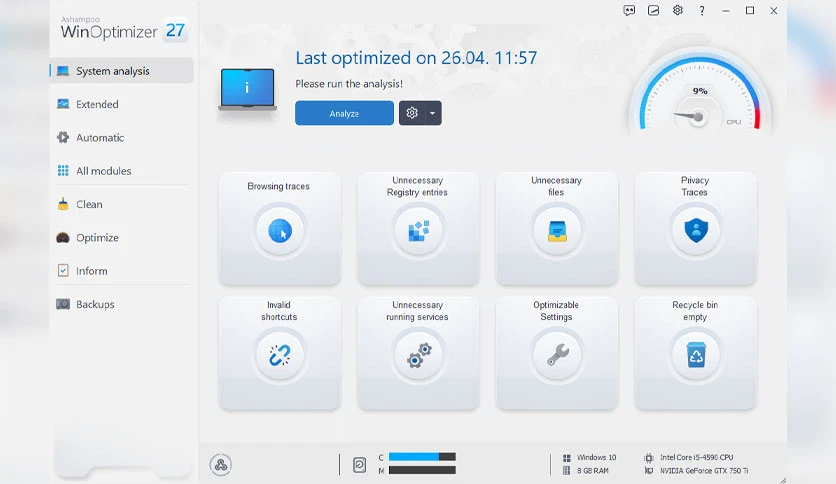Close the WinOptimizer window
836x484 pixels.
[774, 11]
